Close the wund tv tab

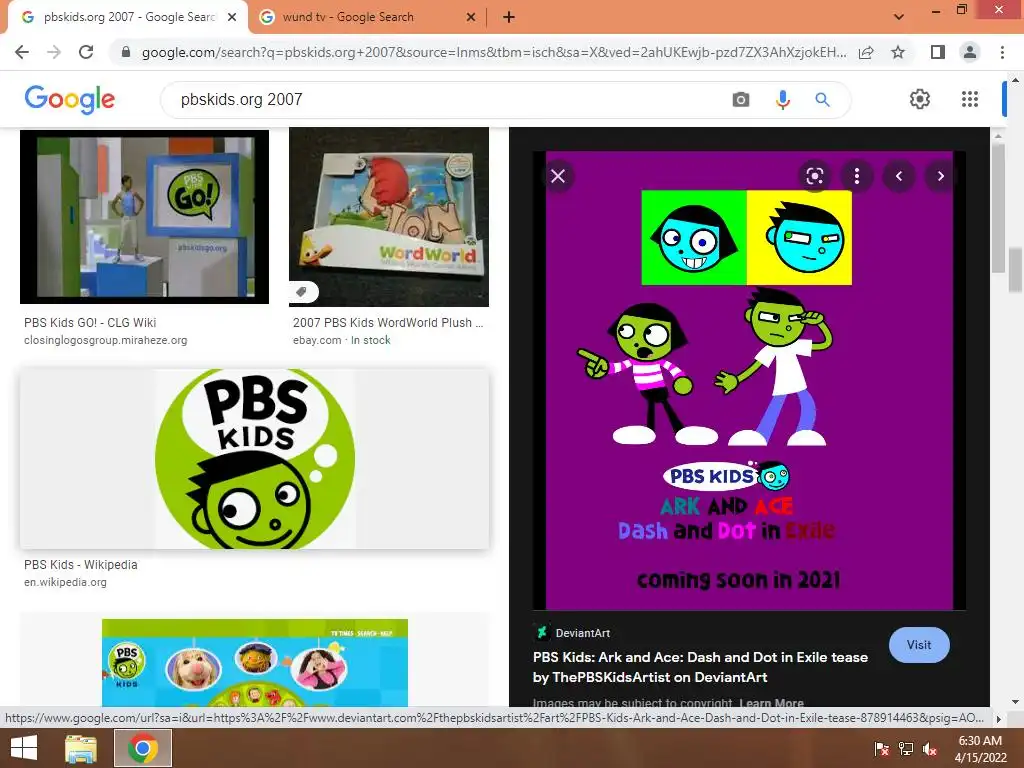[470, 18]
